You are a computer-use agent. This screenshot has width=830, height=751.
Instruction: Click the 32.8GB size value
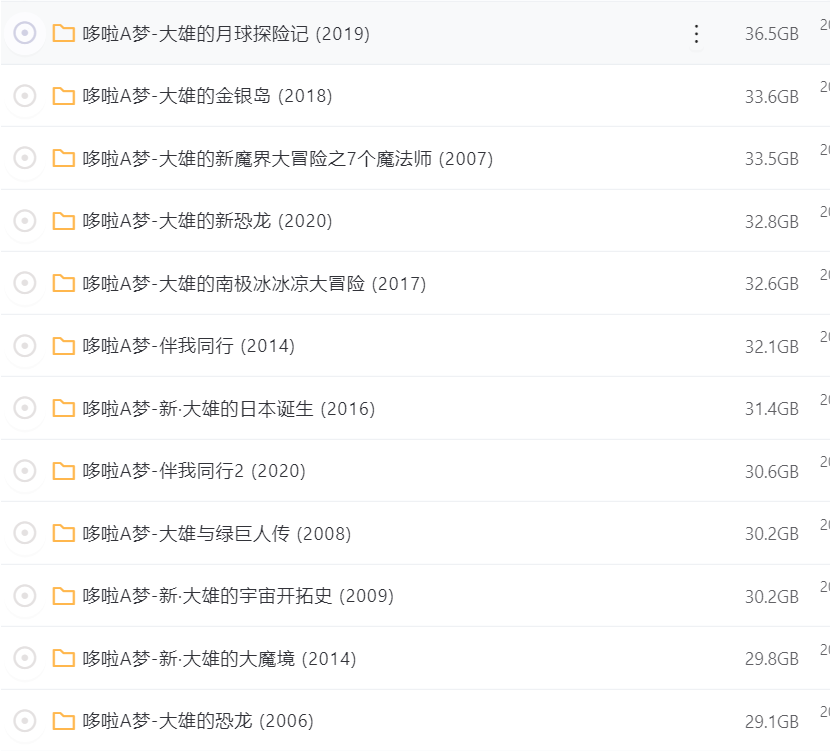[x=772, y=221]
